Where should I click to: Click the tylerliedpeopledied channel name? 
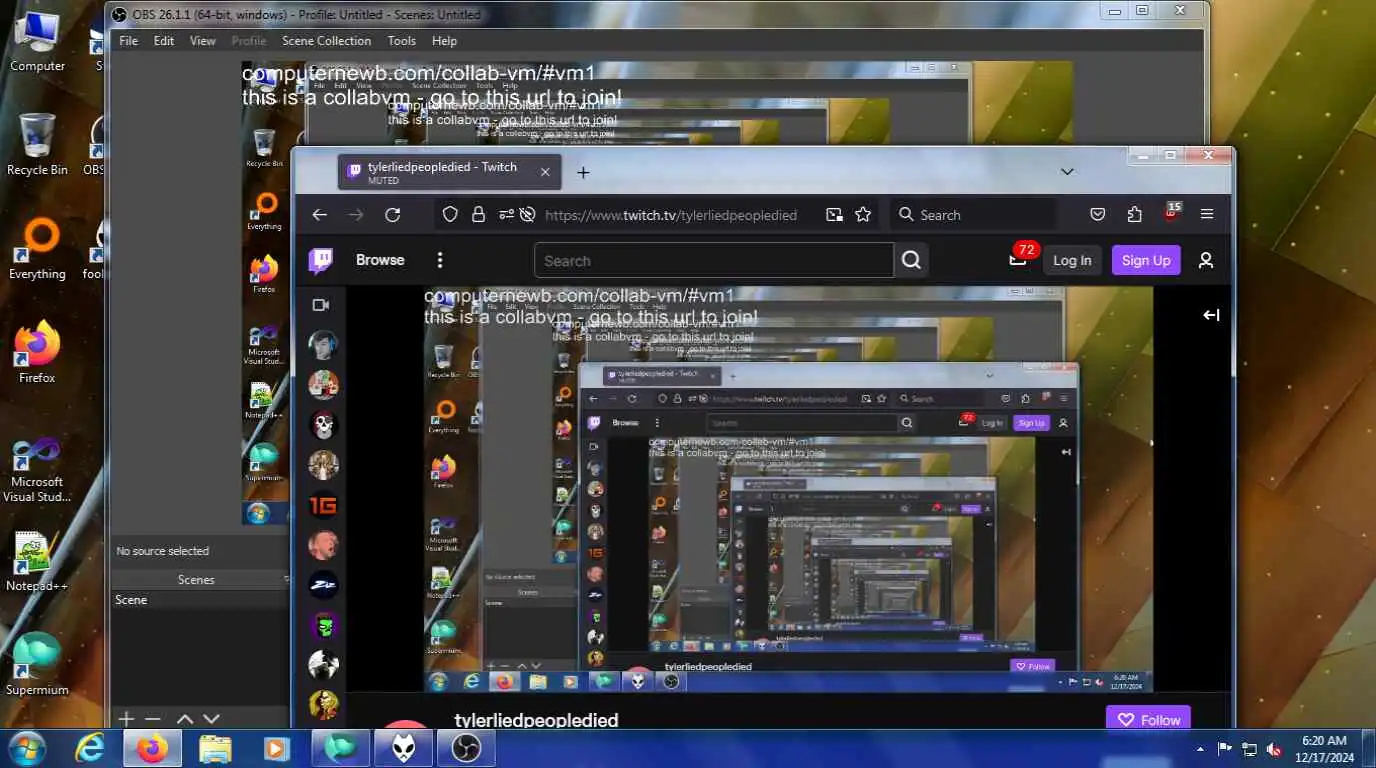tap(536, 720)
